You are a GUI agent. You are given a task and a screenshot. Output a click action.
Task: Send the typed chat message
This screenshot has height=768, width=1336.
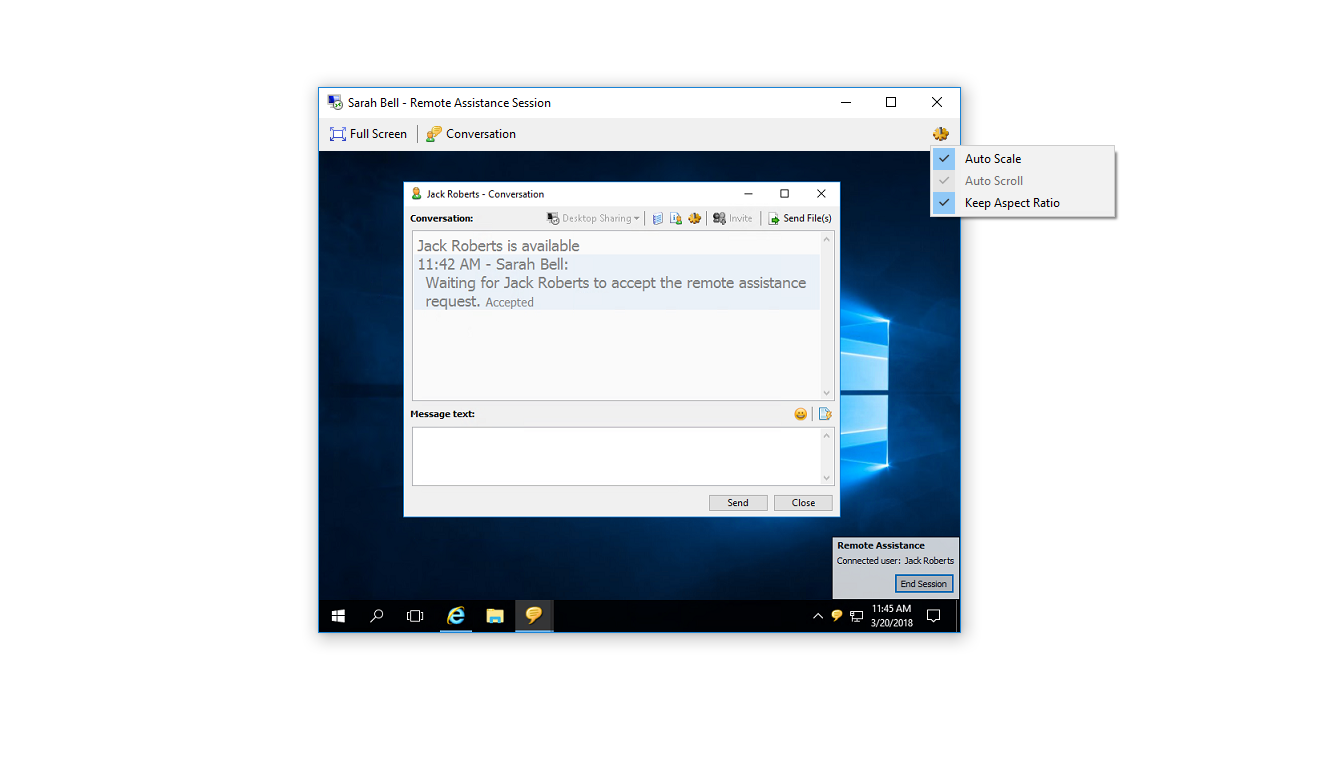coord(737,502)
